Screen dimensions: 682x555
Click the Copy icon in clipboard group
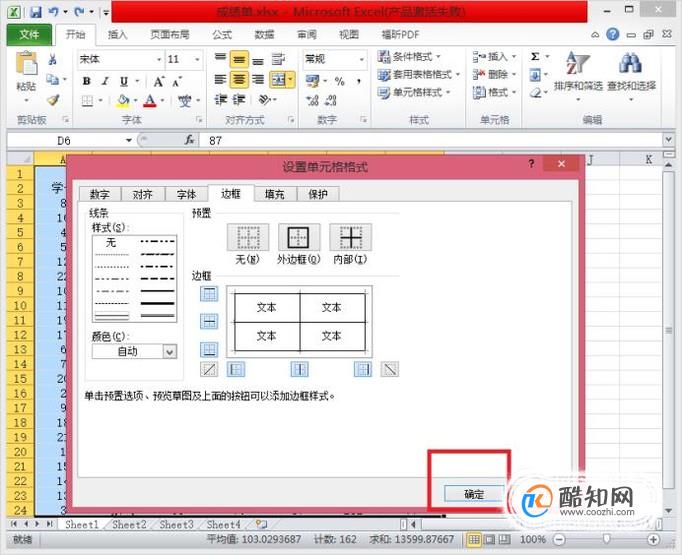[x=53, y=79]
